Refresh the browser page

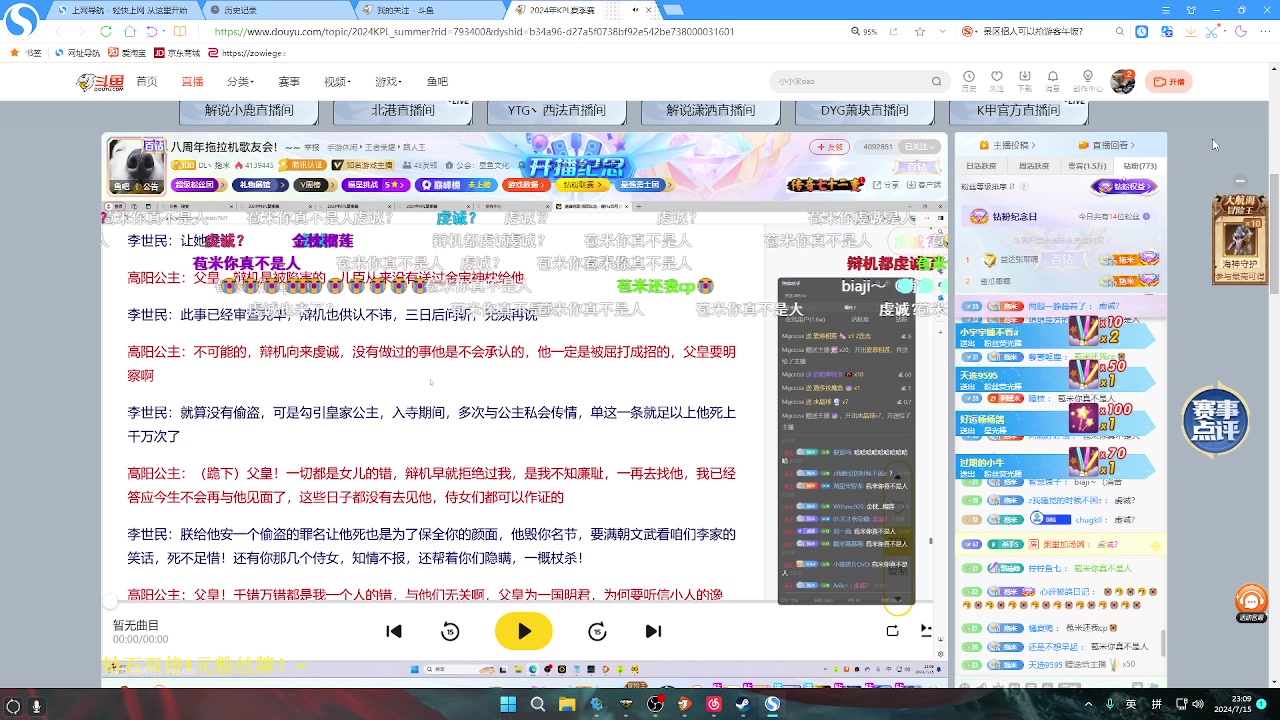coord(106,31)
